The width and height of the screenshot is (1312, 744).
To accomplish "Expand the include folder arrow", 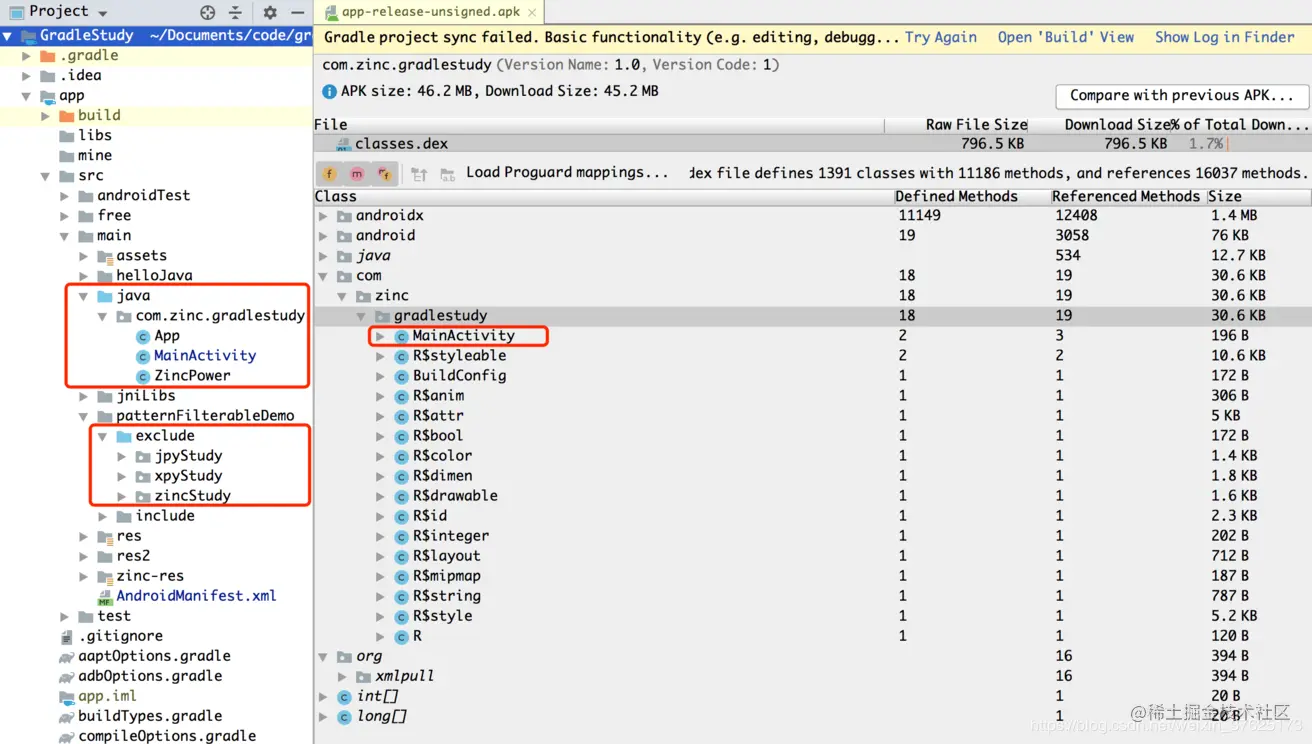I will 103,516.
